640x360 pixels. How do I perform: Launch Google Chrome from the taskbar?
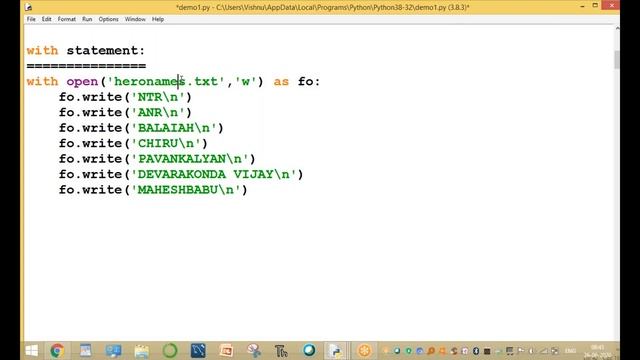click(x=57, y=350)
